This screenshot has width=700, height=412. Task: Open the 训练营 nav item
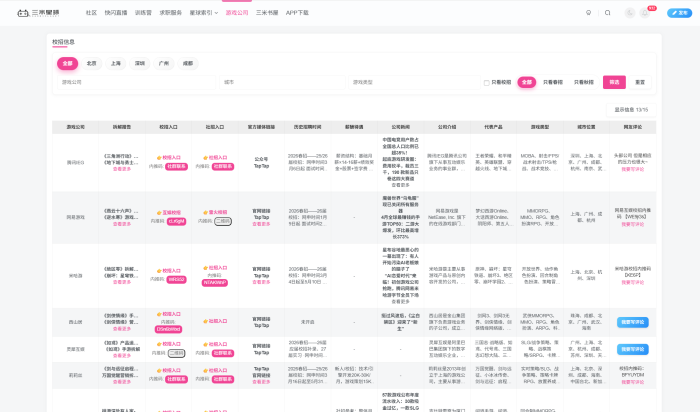click(143, 13)
